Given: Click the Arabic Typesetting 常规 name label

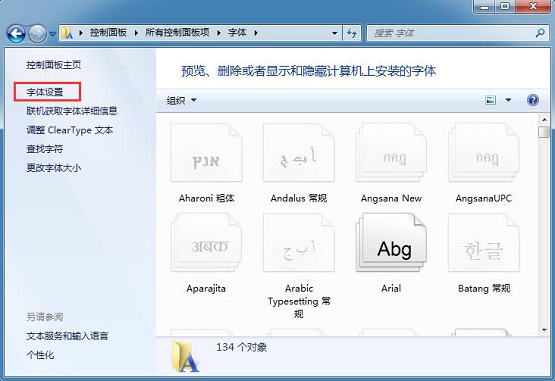Looking at the screenshot, I should (299, 301).
